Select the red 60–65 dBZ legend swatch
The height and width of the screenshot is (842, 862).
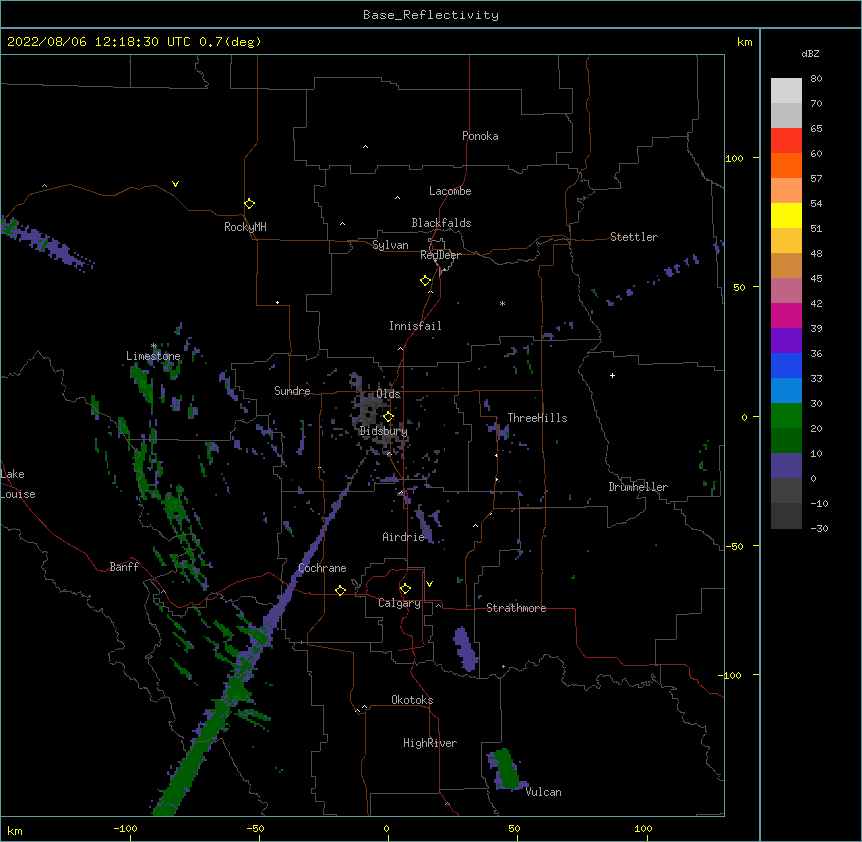coord(786,141)
